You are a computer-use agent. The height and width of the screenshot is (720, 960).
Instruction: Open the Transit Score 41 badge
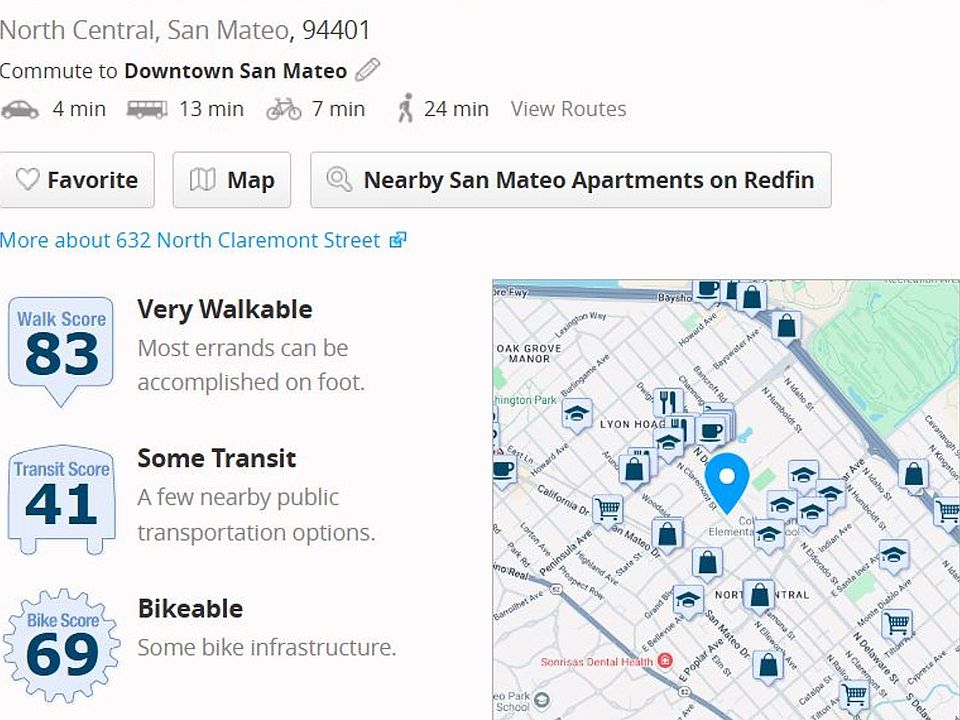[x=61, y=496]
